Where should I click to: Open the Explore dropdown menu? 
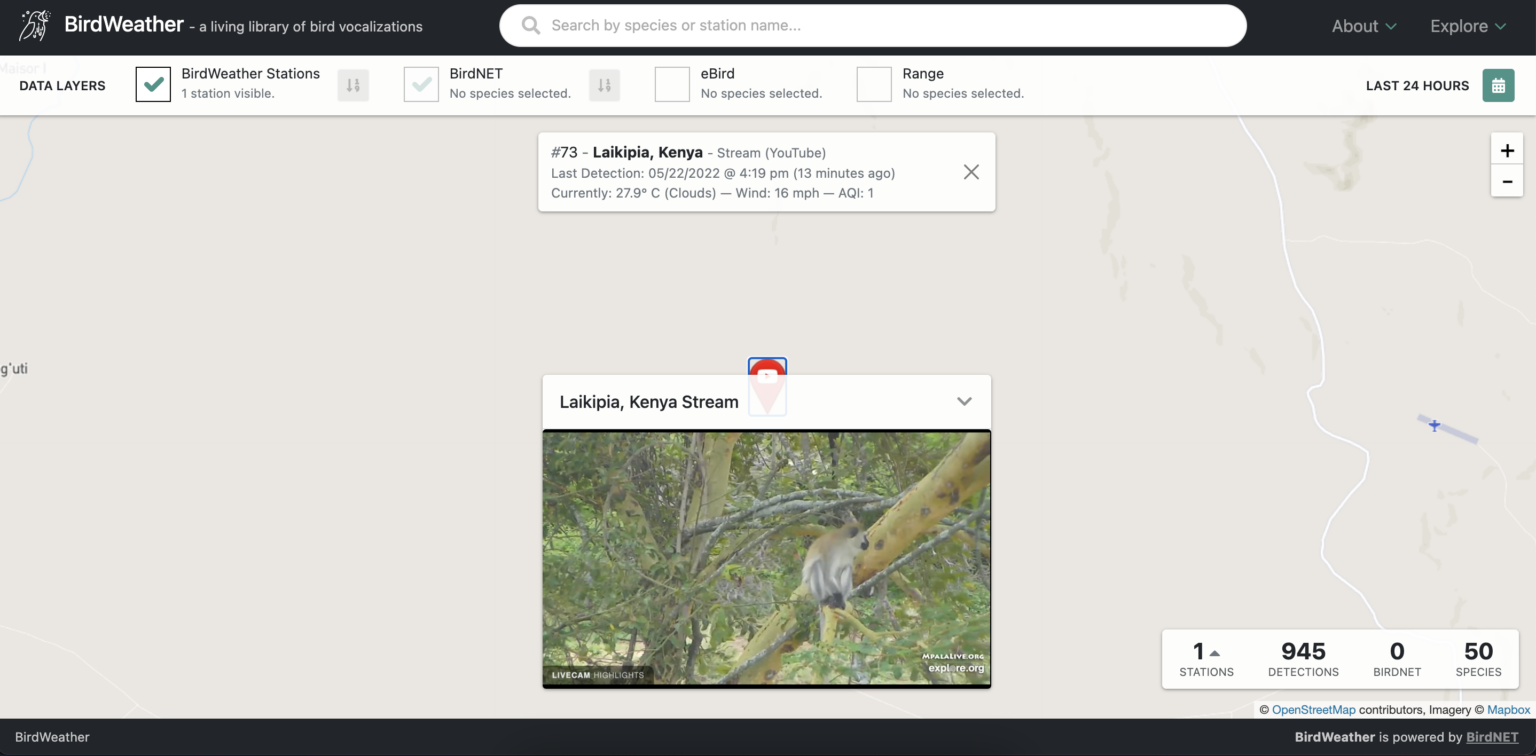point(1467,27)
